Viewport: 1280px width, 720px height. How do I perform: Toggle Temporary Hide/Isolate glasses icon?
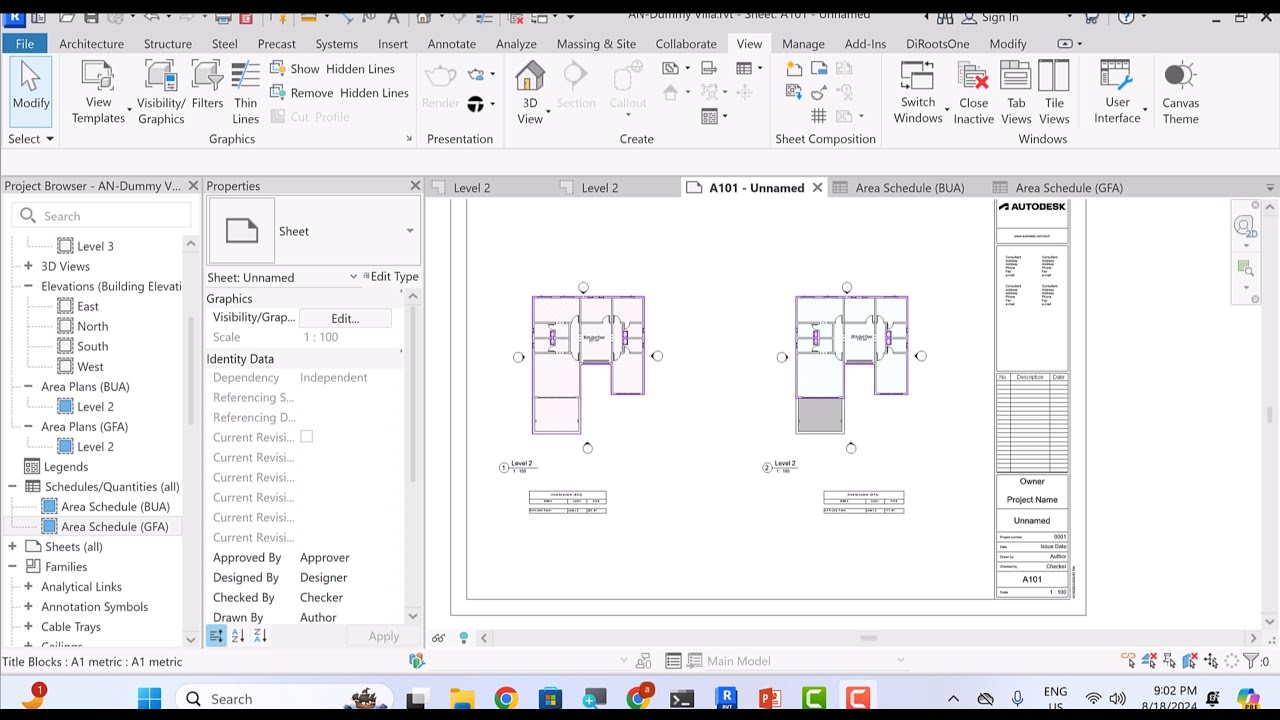point(438,638)
